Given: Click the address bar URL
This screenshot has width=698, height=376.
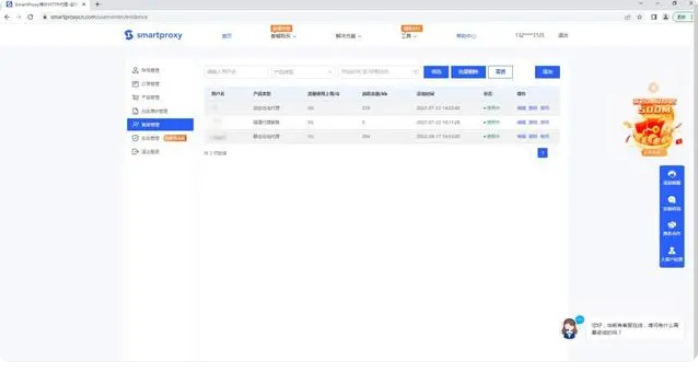Looking at the screenshot, I should pyautogui.click(x=99, y=17).
